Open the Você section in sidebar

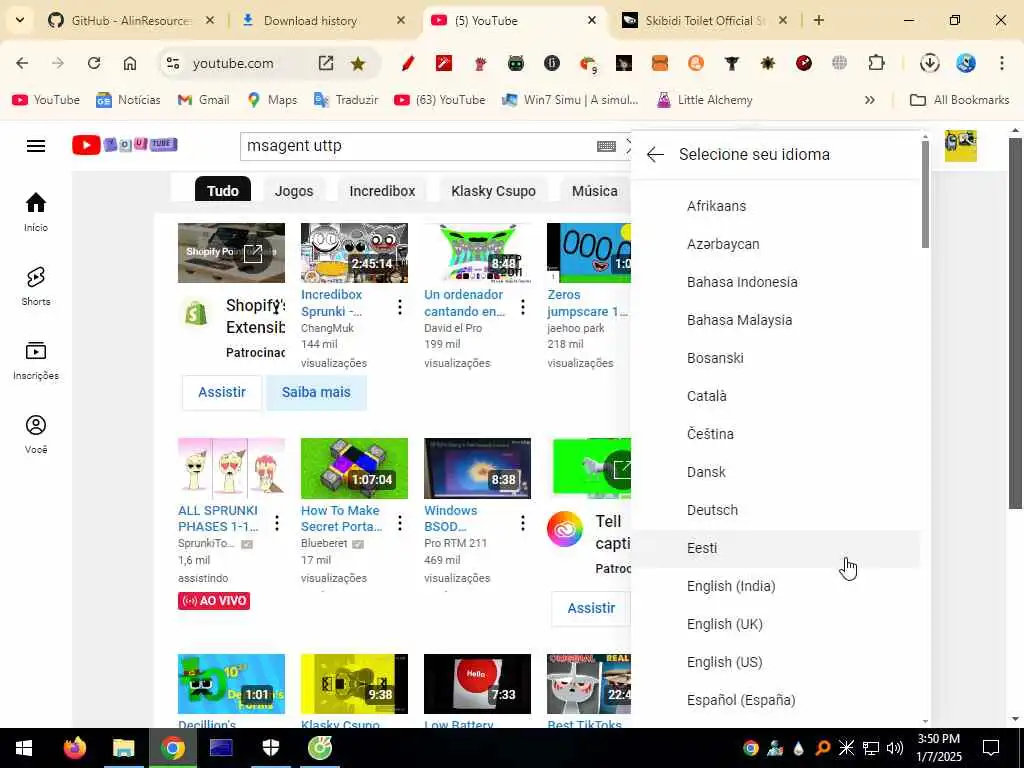point(36,434)
